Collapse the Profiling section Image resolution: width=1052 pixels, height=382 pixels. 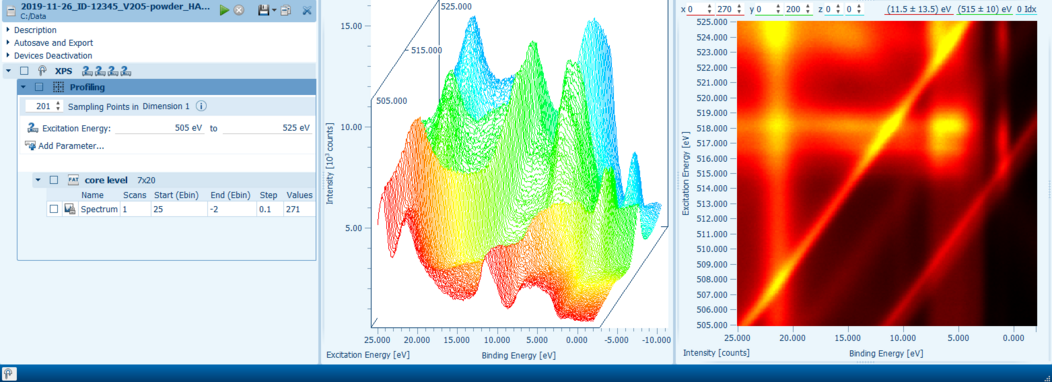23,87
